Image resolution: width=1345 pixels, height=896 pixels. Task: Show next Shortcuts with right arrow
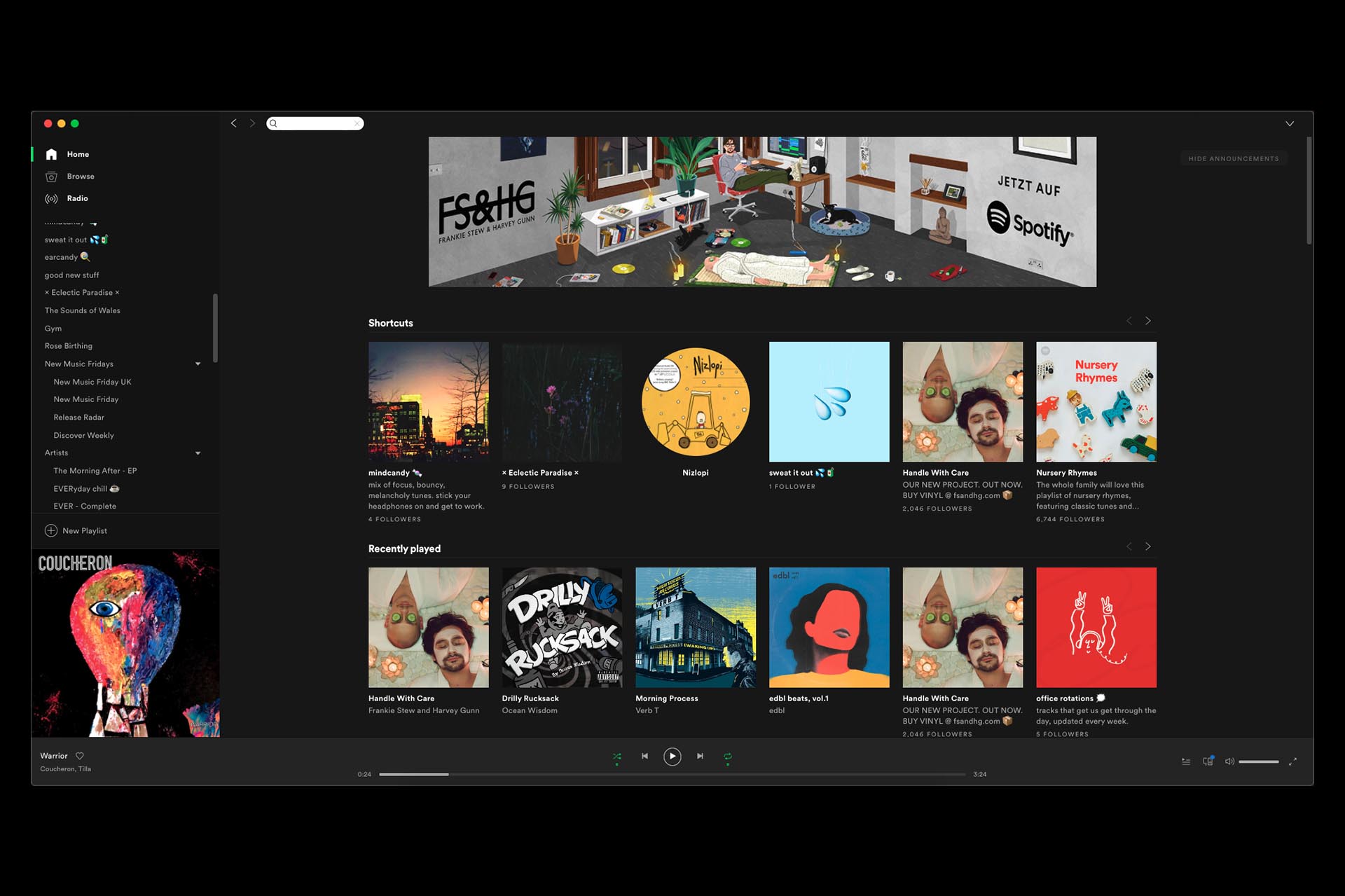1147,321
